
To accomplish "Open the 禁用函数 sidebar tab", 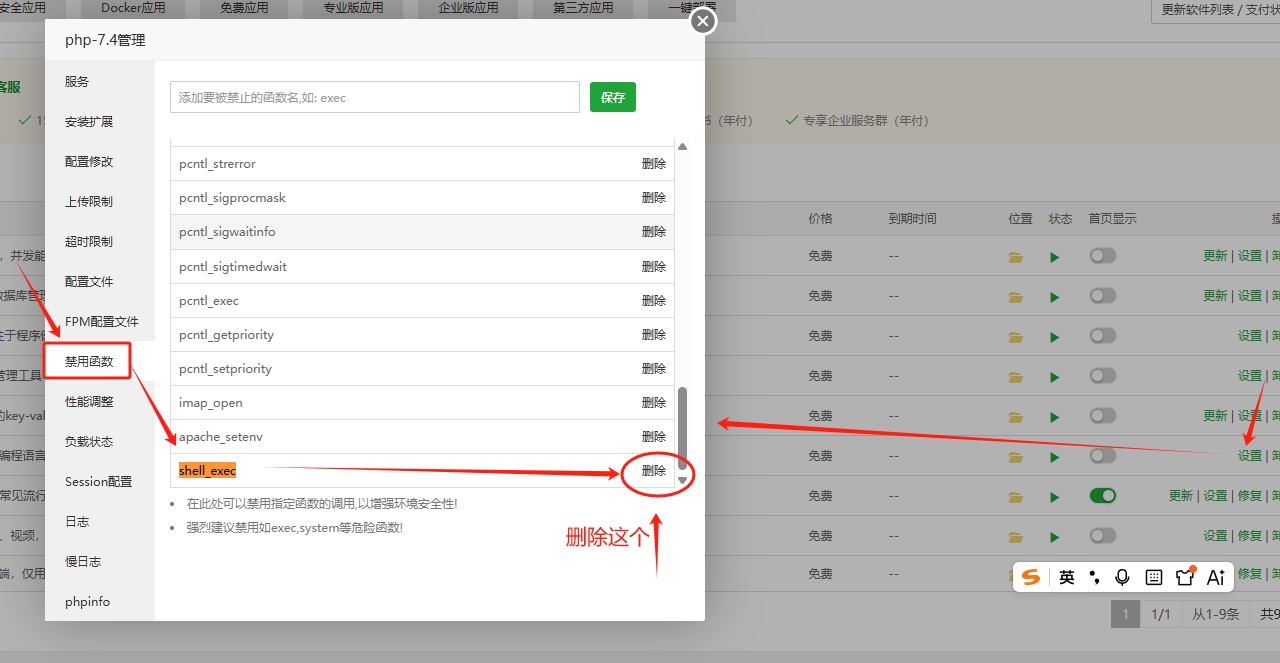I will (89, 361).
